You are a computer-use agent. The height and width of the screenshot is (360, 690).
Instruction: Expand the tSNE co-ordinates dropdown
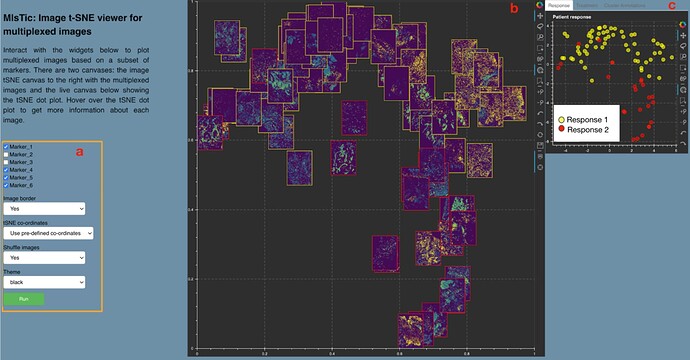click(x=48, y=233)
